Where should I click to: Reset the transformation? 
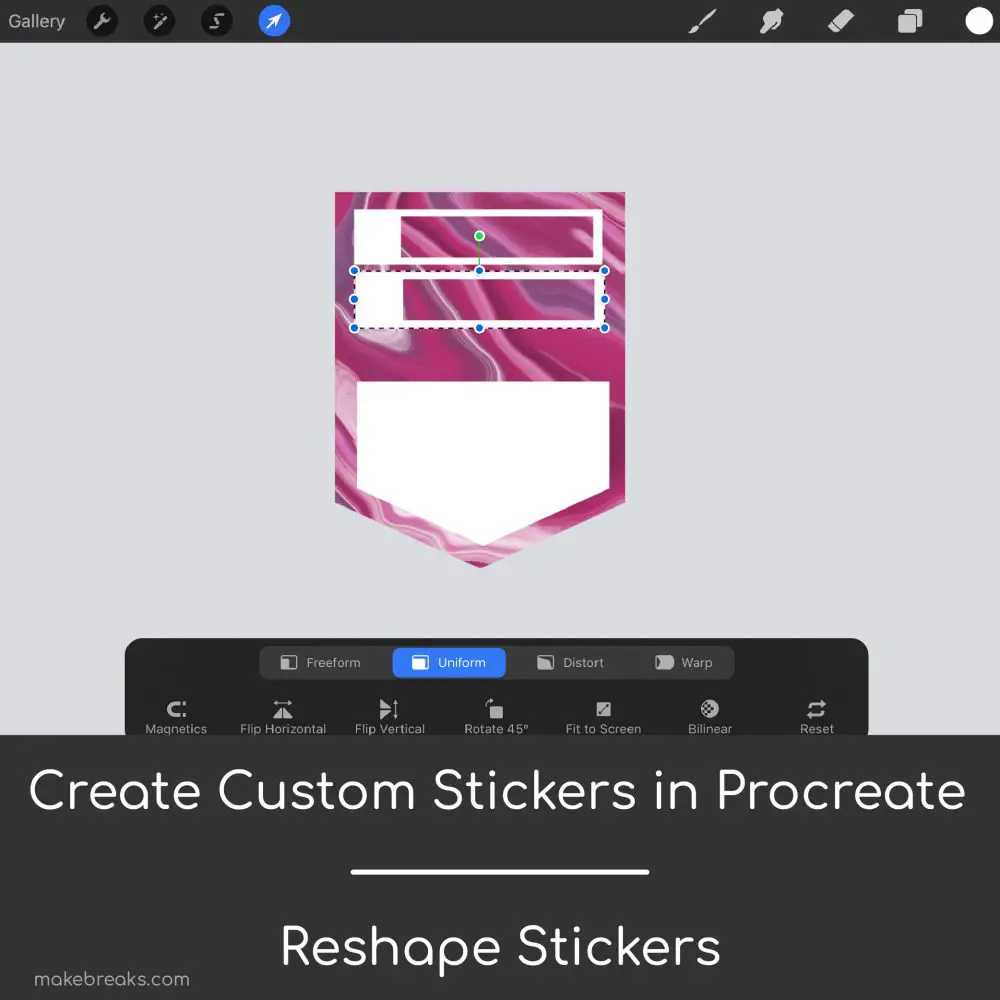point(817,717)
